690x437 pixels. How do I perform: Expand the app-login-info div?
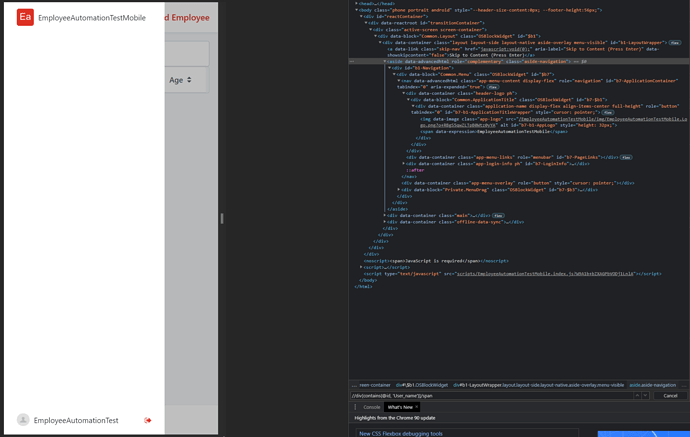click(404, 164)
